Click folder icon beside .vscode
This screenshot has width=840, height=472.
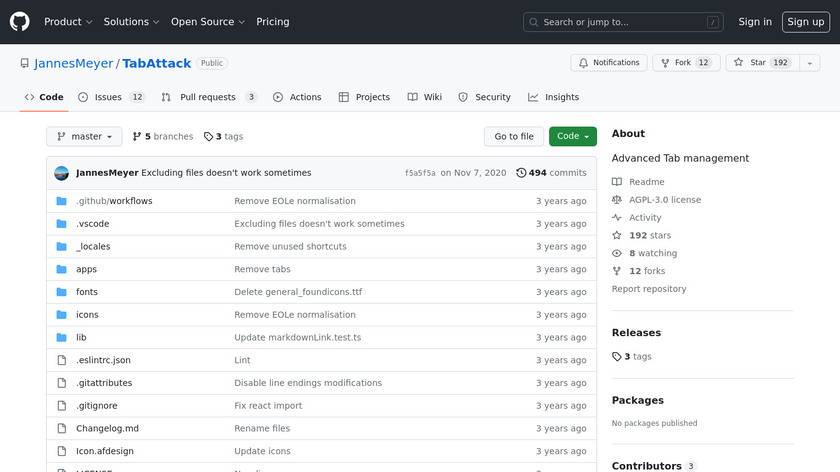point(62,224)
